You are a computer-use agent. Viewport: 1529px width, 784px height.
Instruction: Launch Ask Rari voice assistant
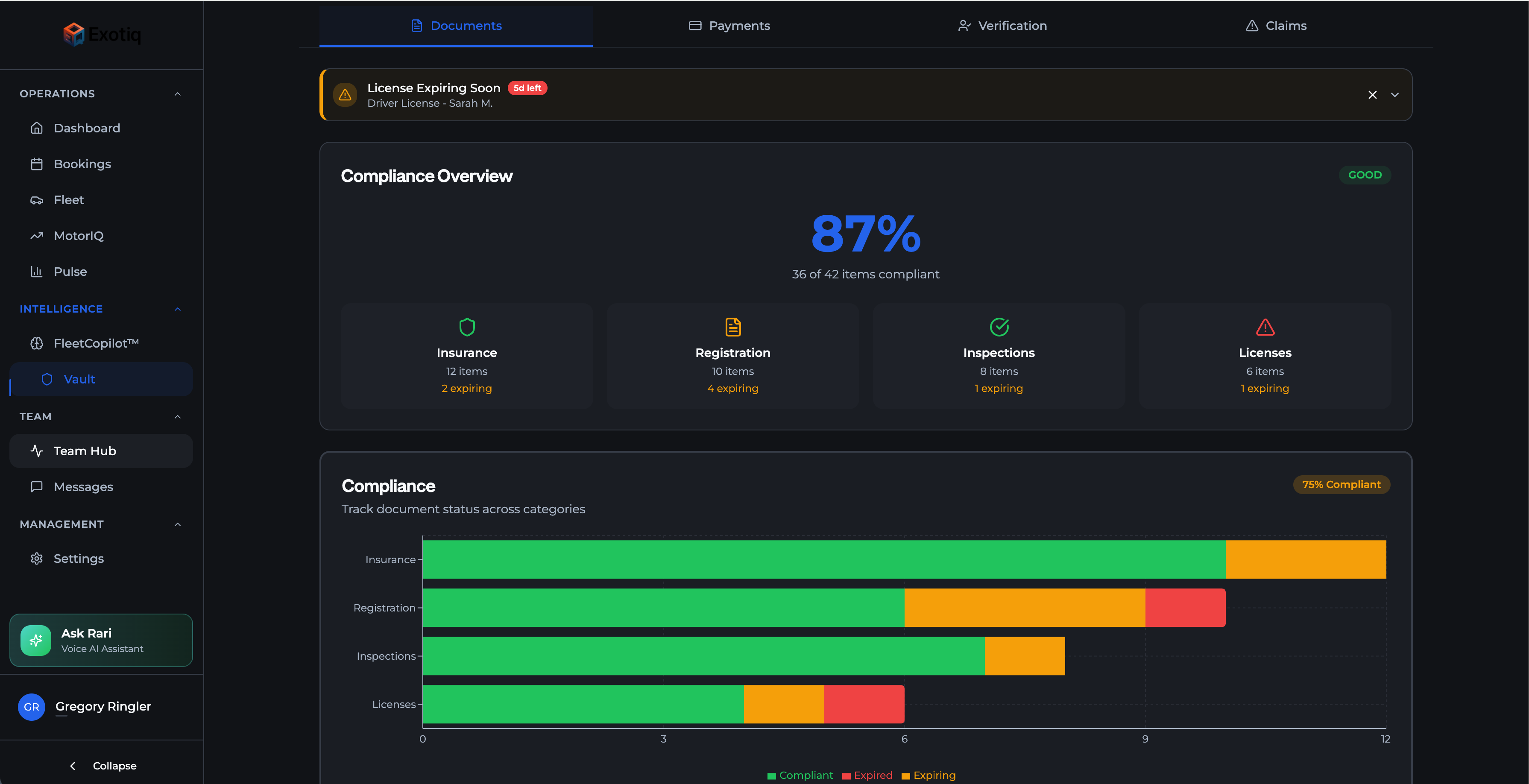click(101, 641)
